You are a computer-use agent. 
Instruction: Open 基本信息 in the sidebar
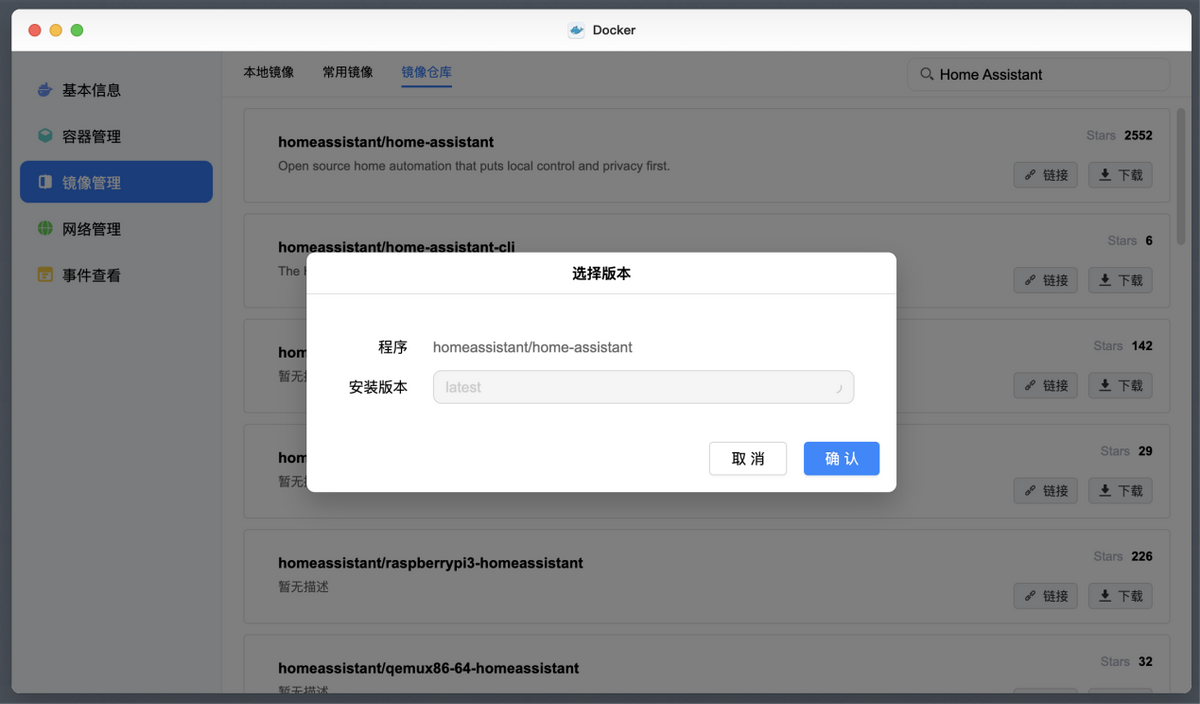point(116,90)
